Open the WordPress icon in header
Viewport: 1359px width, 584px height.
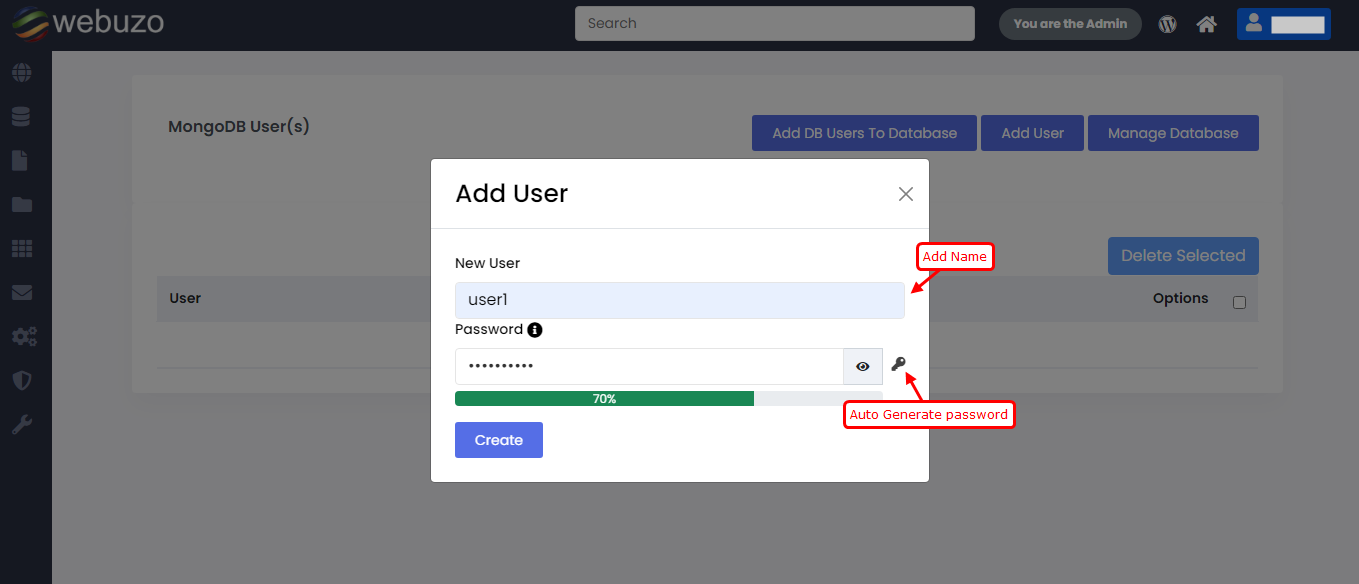click(x=1167, y=24)
